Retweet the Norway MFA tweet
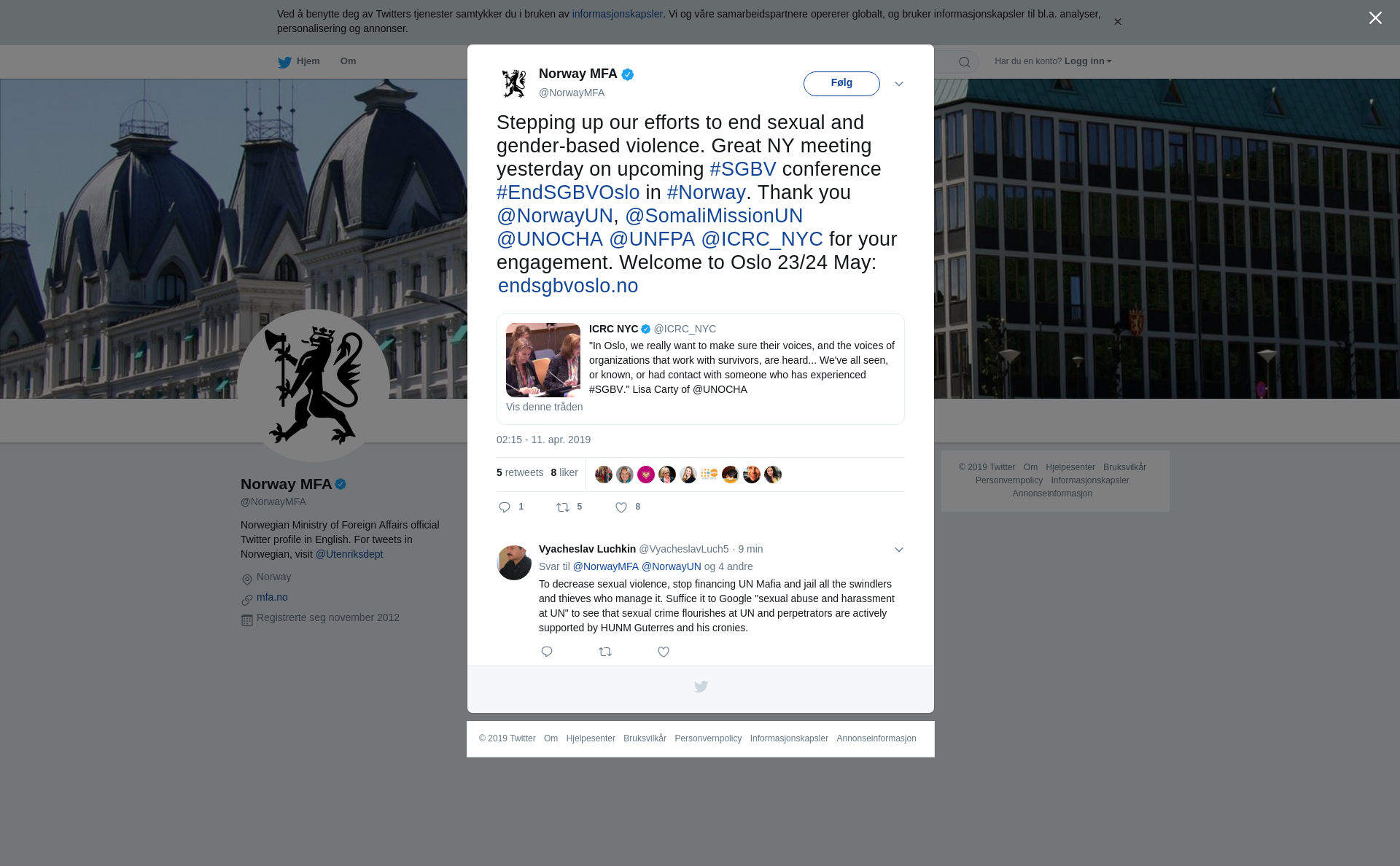The height and width of the screenshot is (866, 1400). (563, 507)
